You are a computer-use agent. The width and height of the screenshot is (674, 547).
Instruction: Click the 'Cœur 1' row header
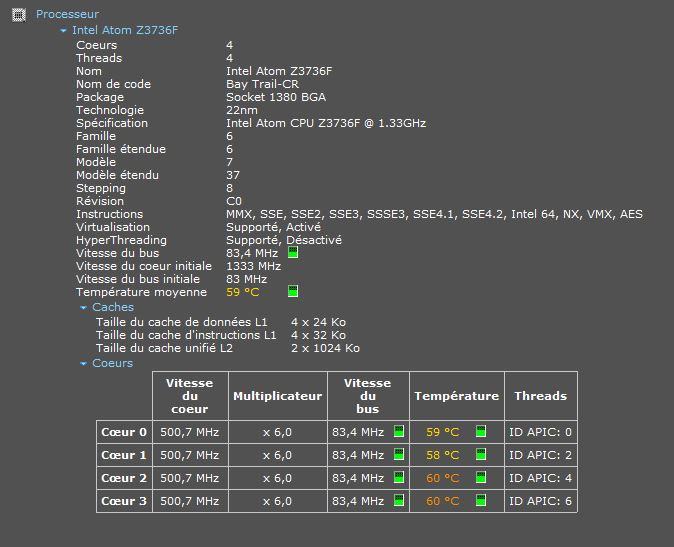point(124,455)
